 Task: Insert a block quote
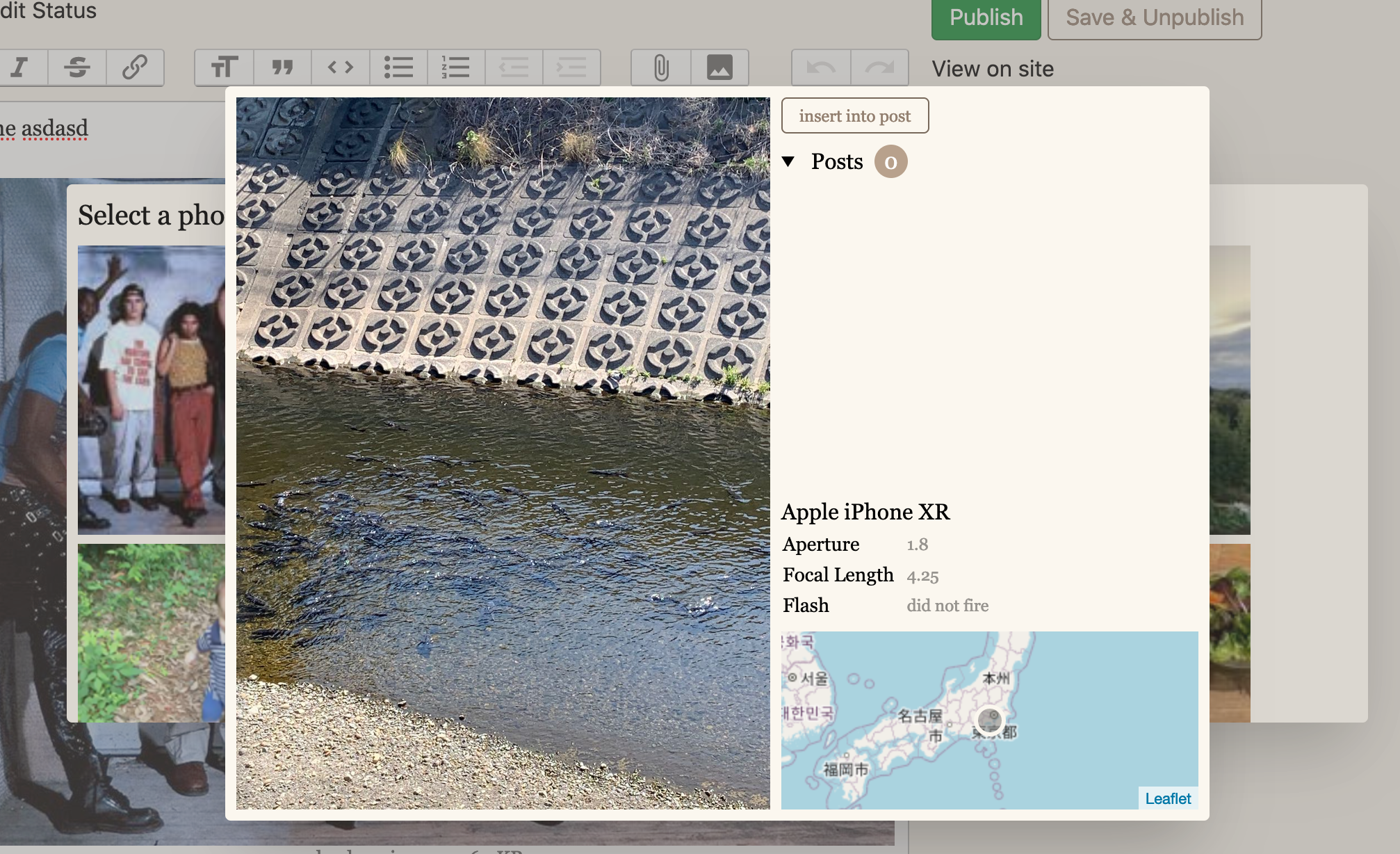coord(282,67)
